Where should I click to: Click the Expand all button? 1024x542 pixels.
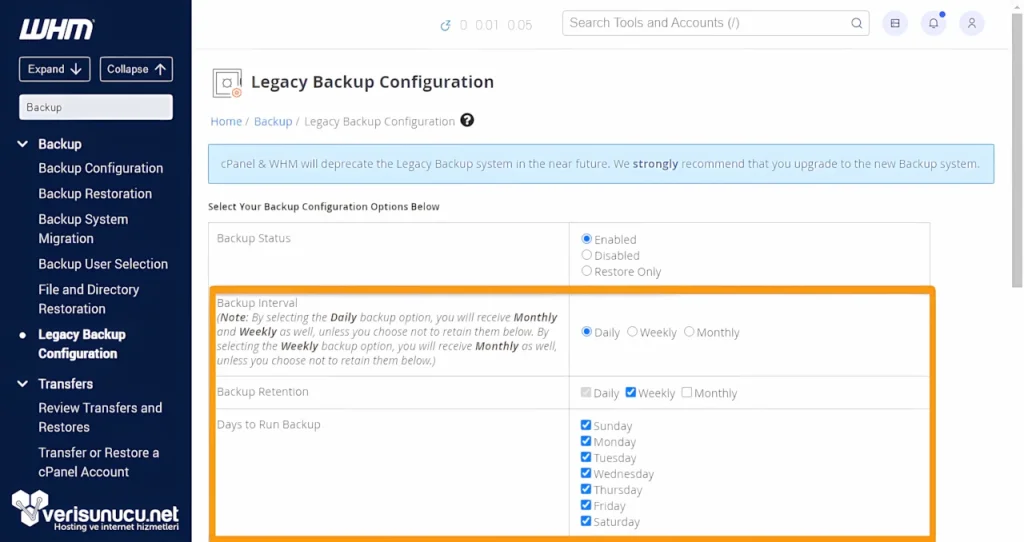click(54, 69)
